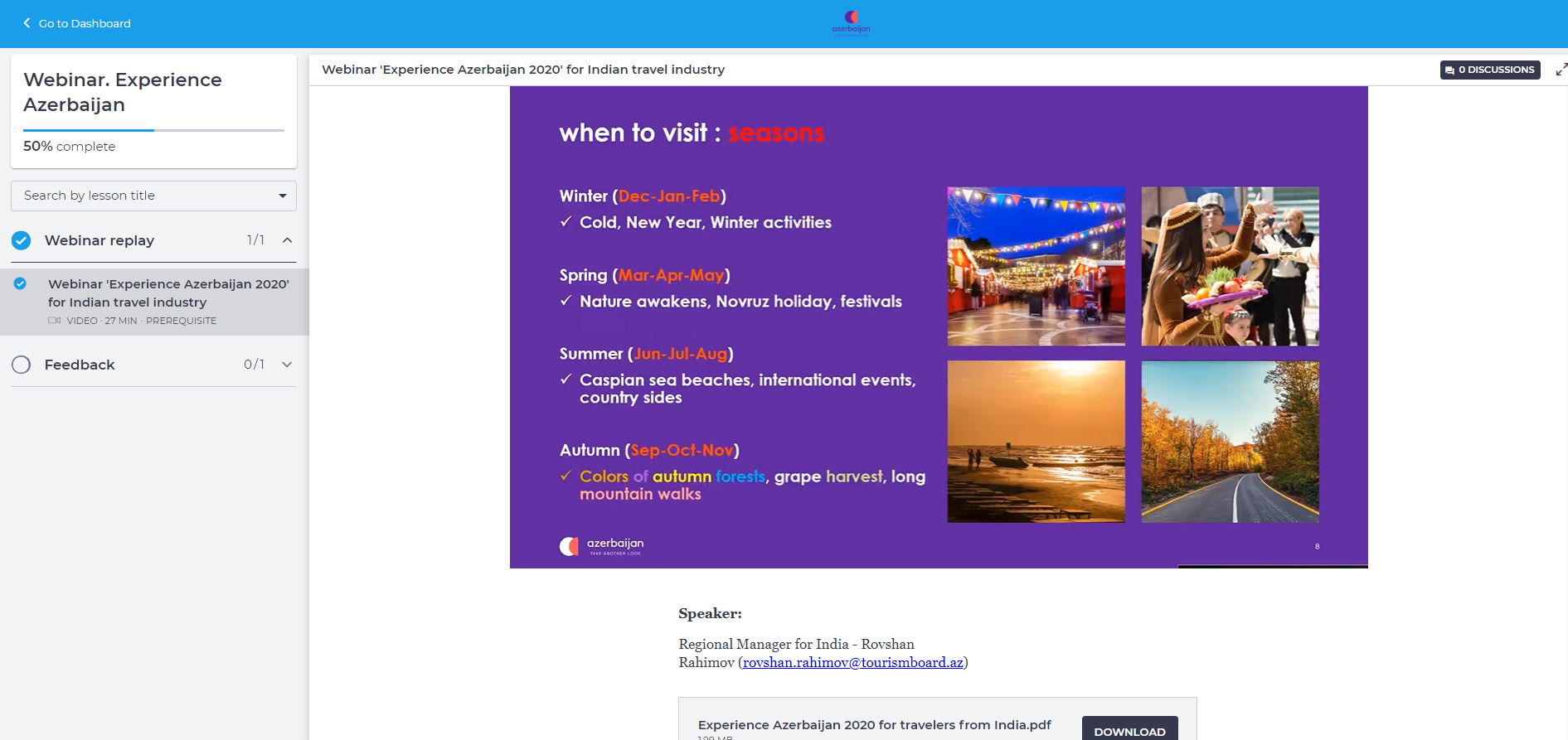The width and height of the screenshot is (1568, 740).
Task: Click the course progress bar at 50%
Action: (153, 130)
